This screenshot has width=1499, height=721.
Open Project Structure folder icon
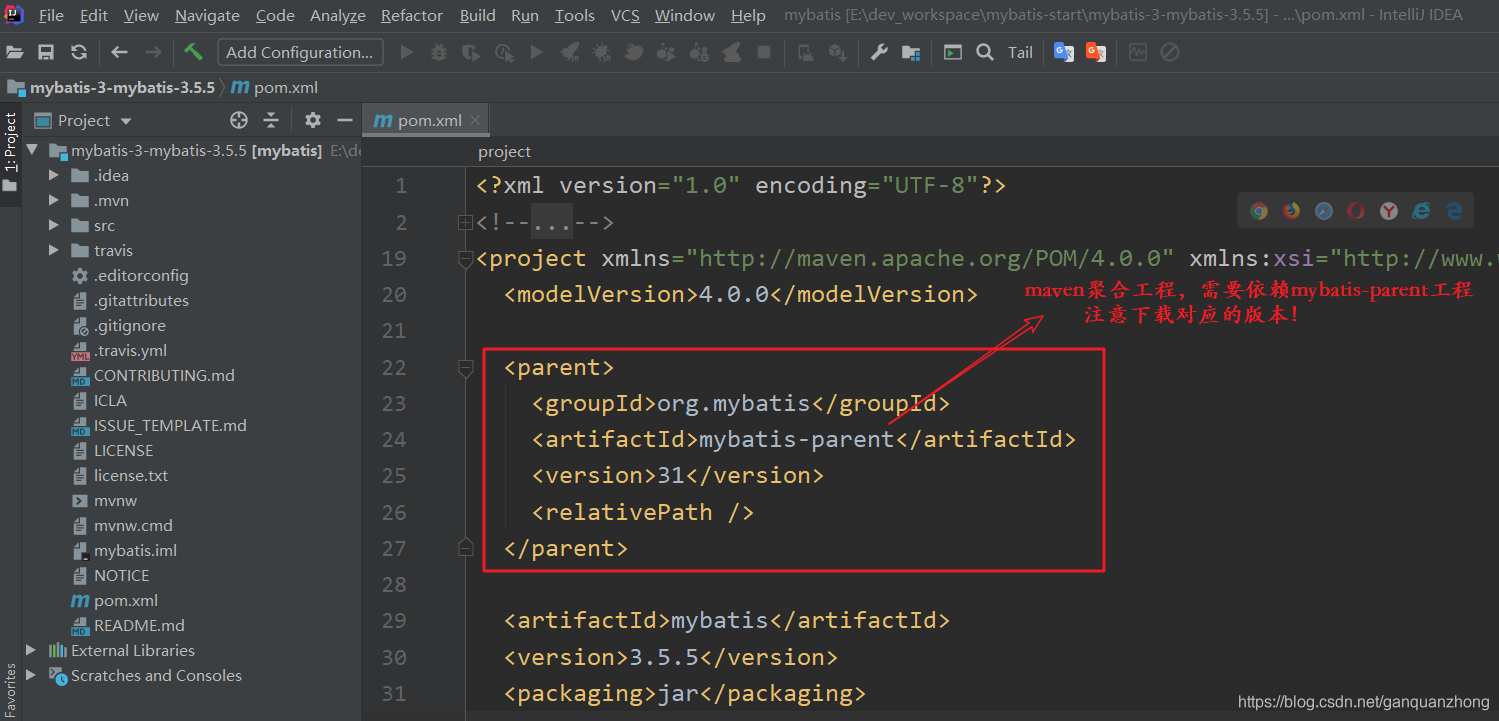[911, 52]
